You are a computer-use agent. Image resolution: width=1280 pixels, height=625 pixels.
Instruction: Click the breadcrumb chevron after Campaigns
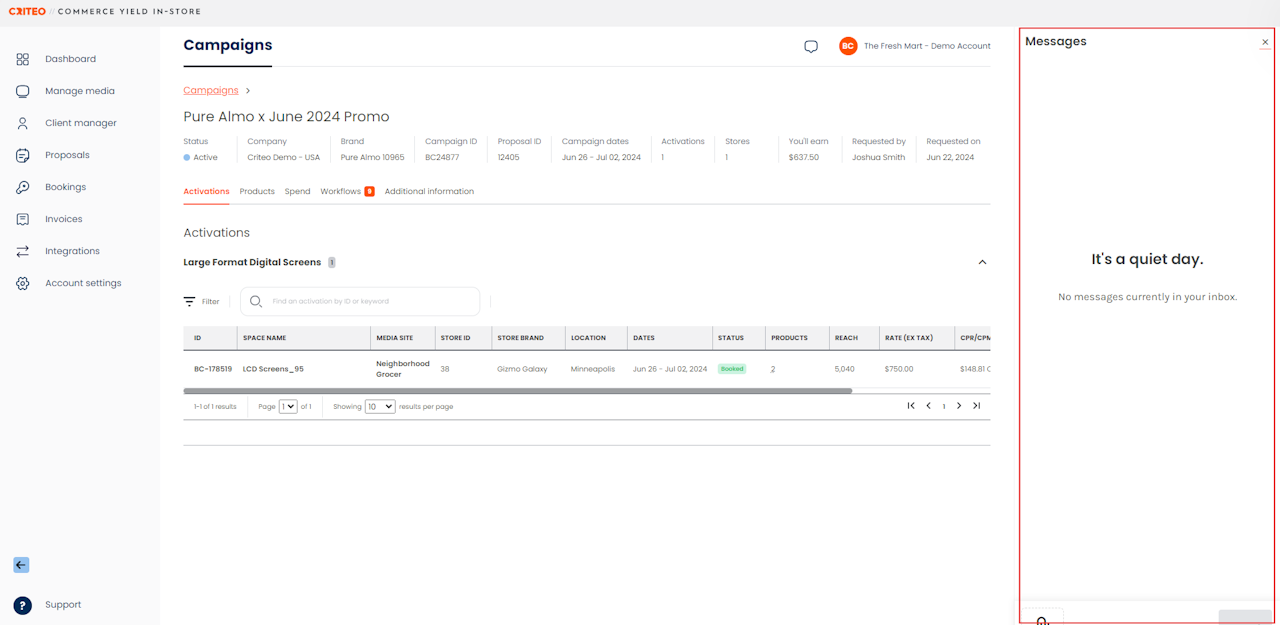(x=248, y=91)
